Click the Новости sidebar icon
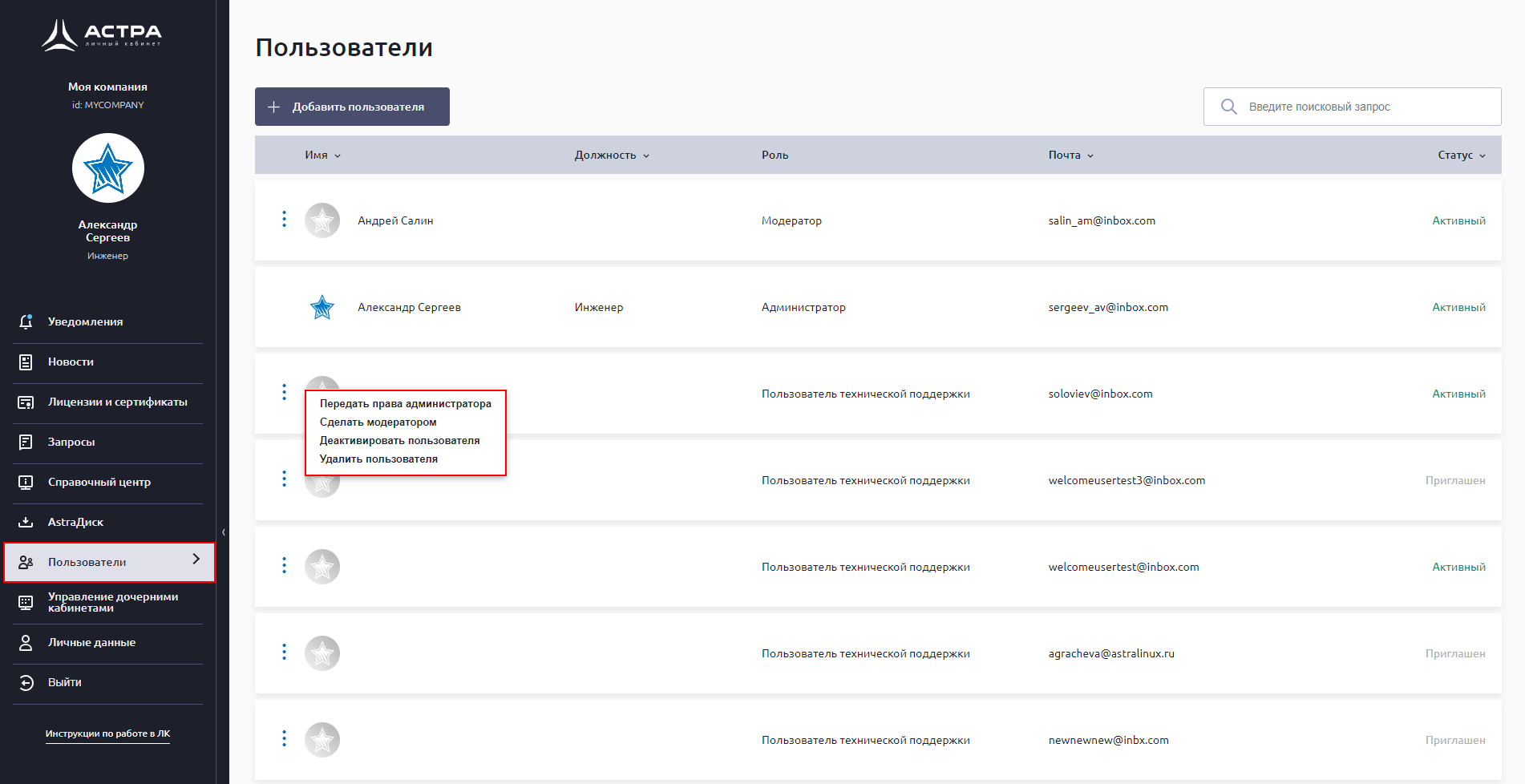1525x784 pixels. (26, 362)
